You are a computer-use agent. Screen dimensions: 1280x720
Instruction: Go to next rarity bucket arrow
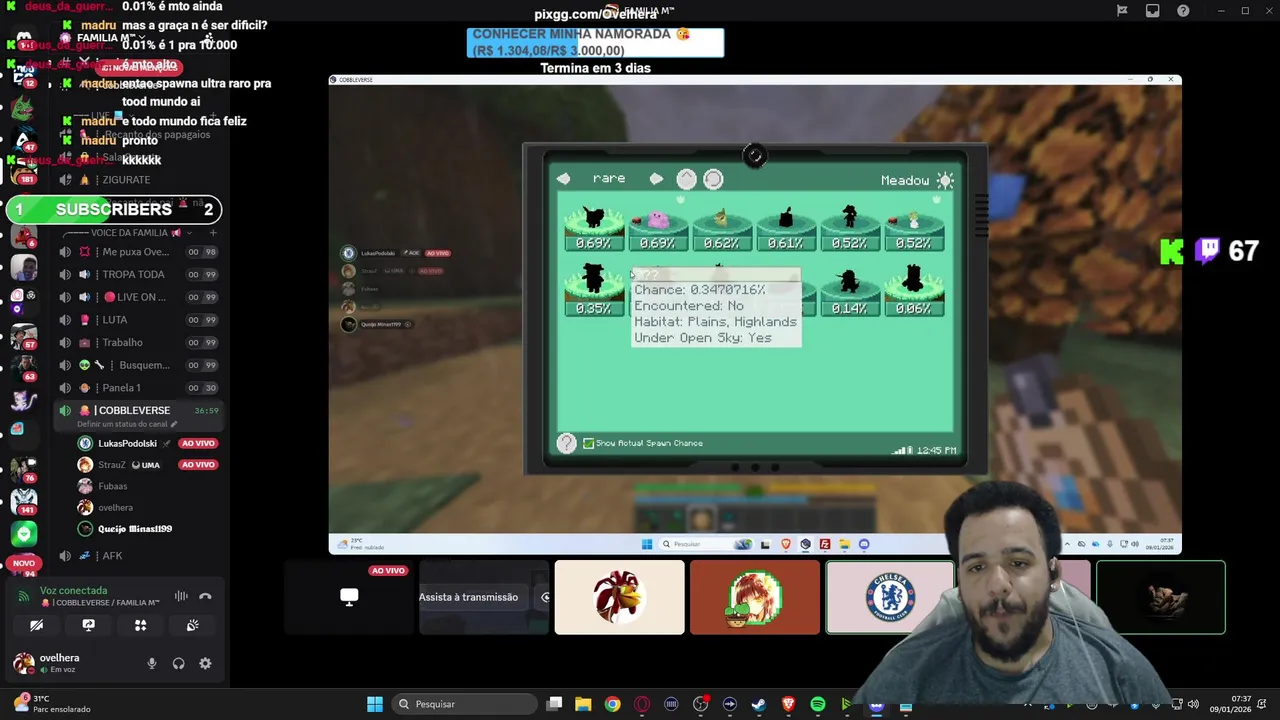click(656, 179)
